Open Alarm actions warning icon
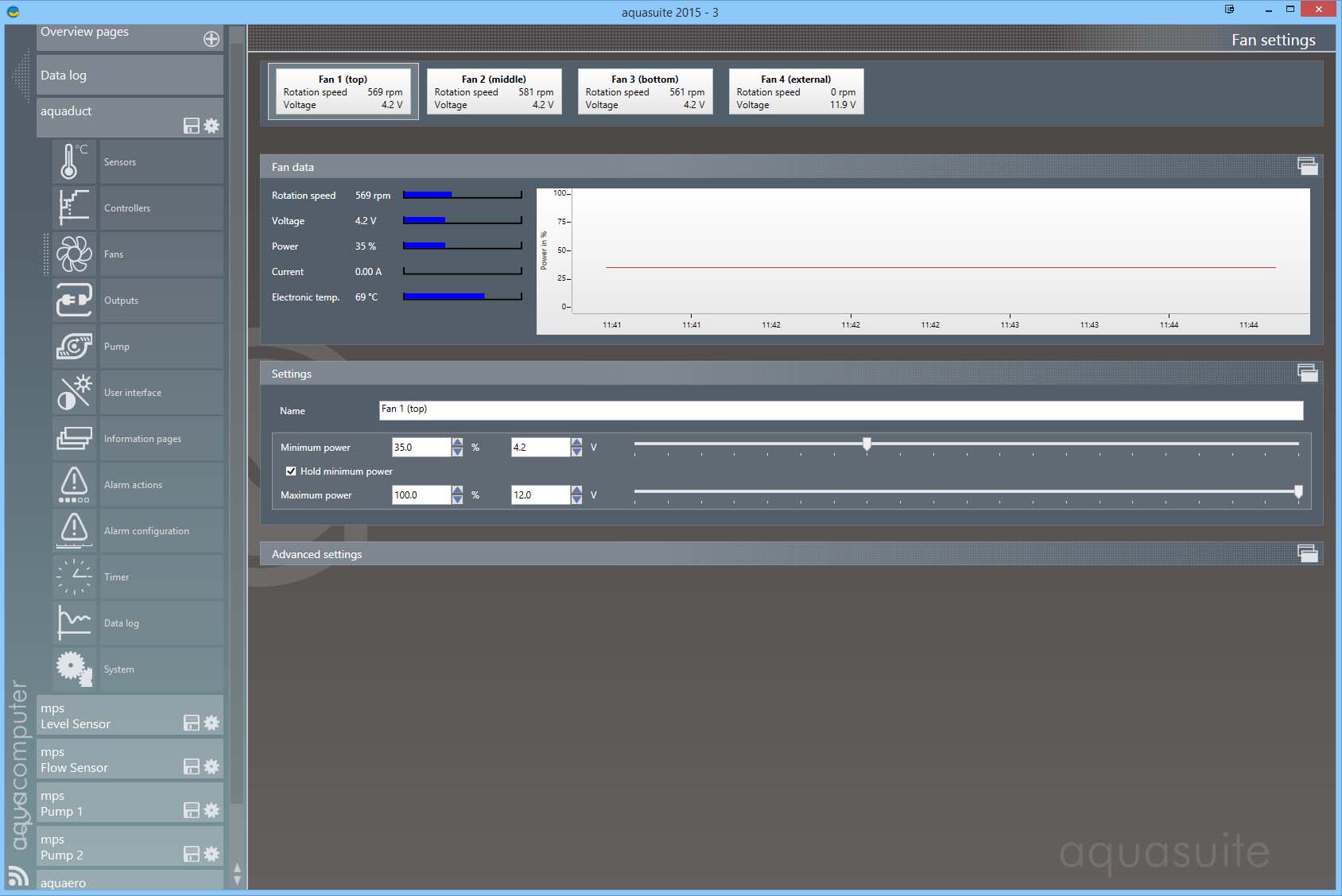 coord(74,485)
